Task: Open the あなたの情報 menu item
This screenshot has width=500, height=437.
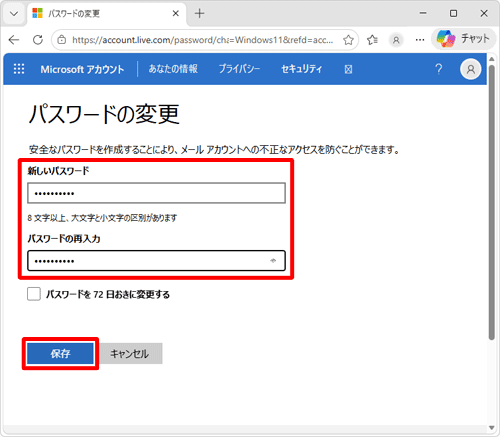Action: (173, 69)
